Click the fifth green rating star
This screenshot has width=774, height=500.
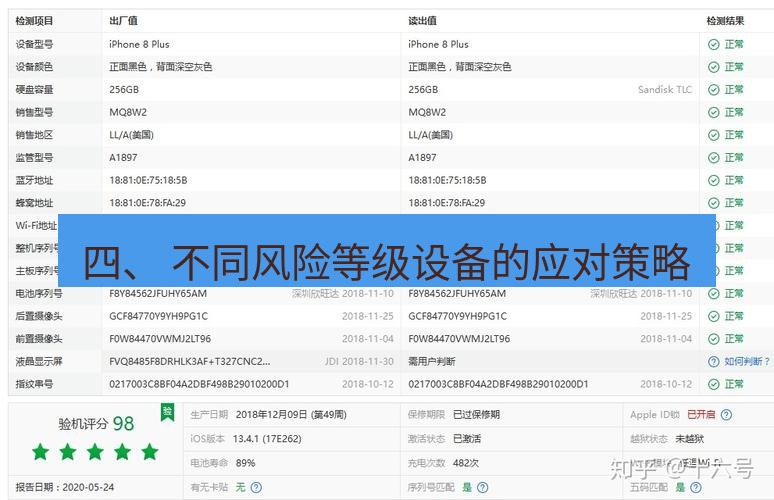[150, 452]
